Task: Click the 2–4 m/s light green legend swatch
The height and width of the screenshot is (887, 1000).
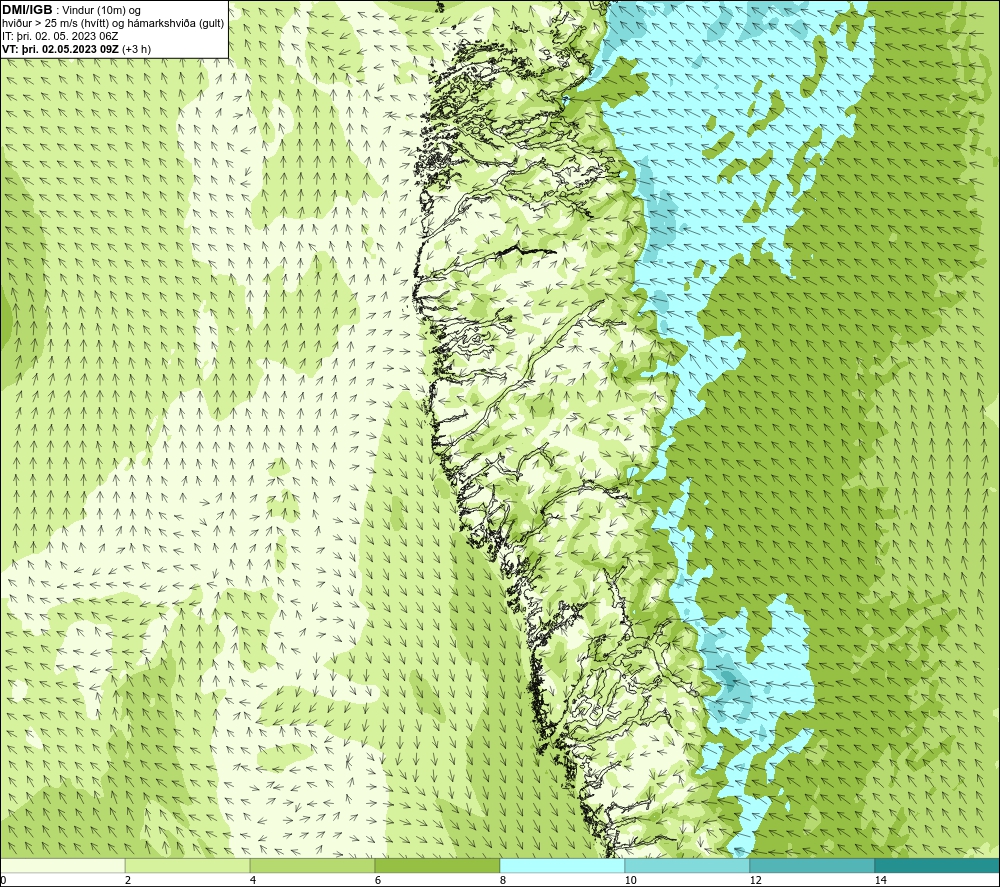Action: 188,866
